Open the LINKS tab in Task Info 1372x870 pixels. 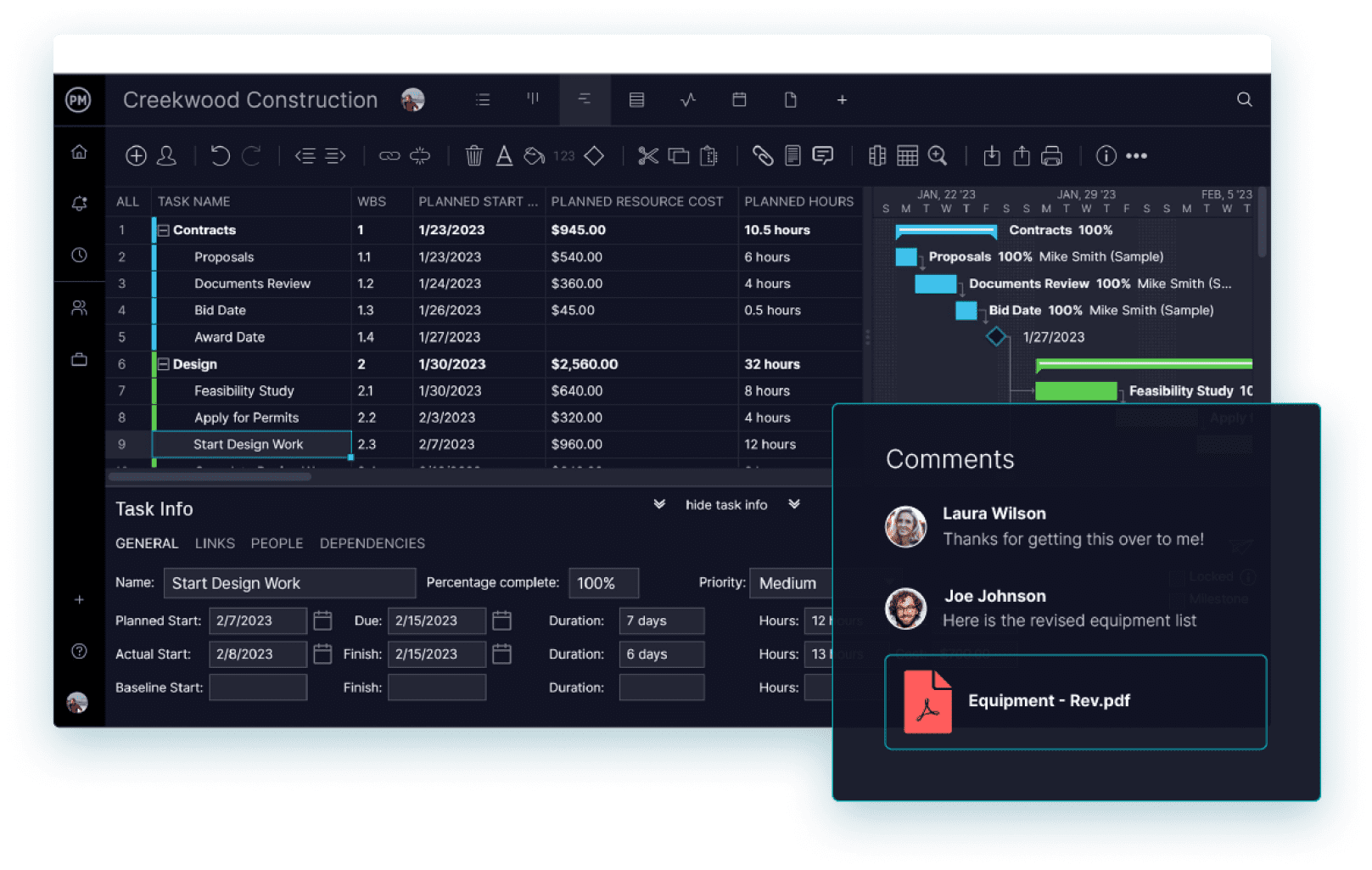pyautogui.click(x=215, y=543)
